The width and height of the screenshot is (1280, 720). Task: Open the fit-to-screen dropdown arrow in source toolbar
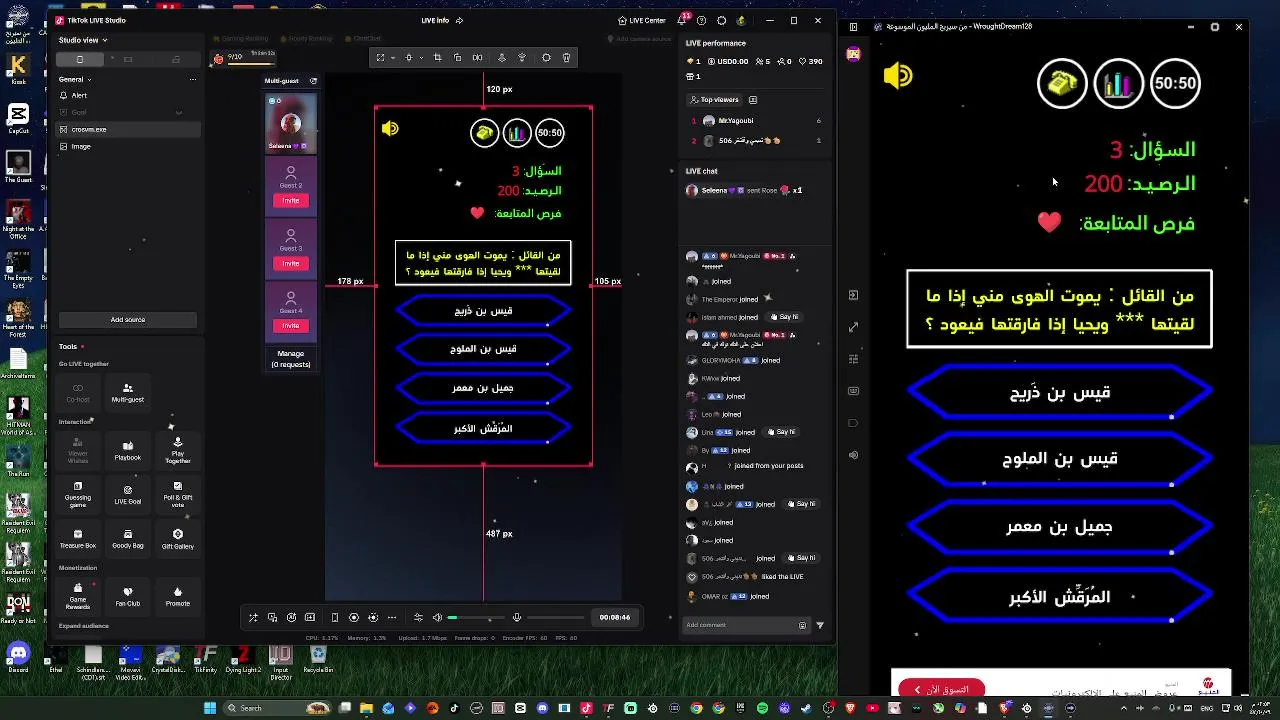pyautogui.click(x=393, y=58)
